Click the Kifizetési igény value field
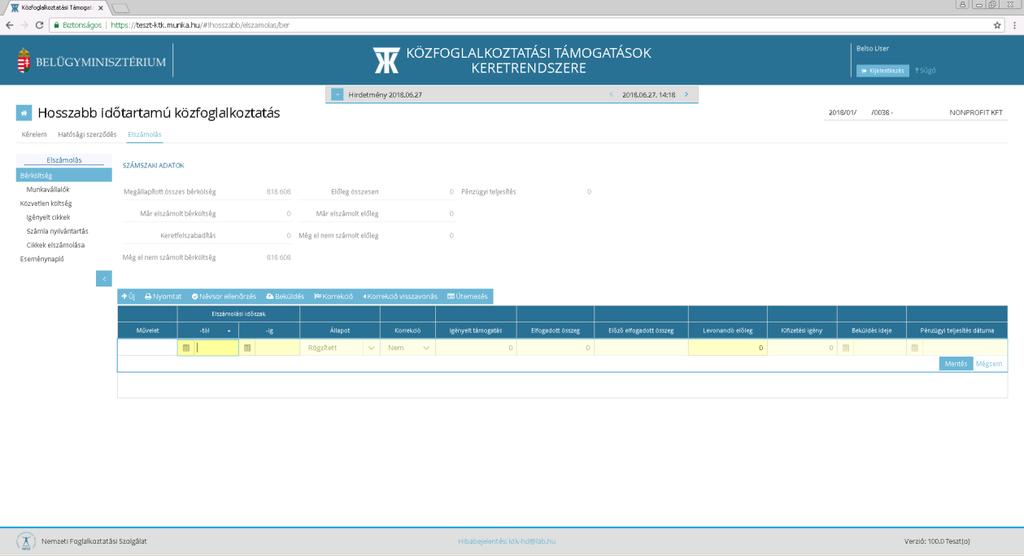Viewport: 1024px width, 556px height. 801,348
